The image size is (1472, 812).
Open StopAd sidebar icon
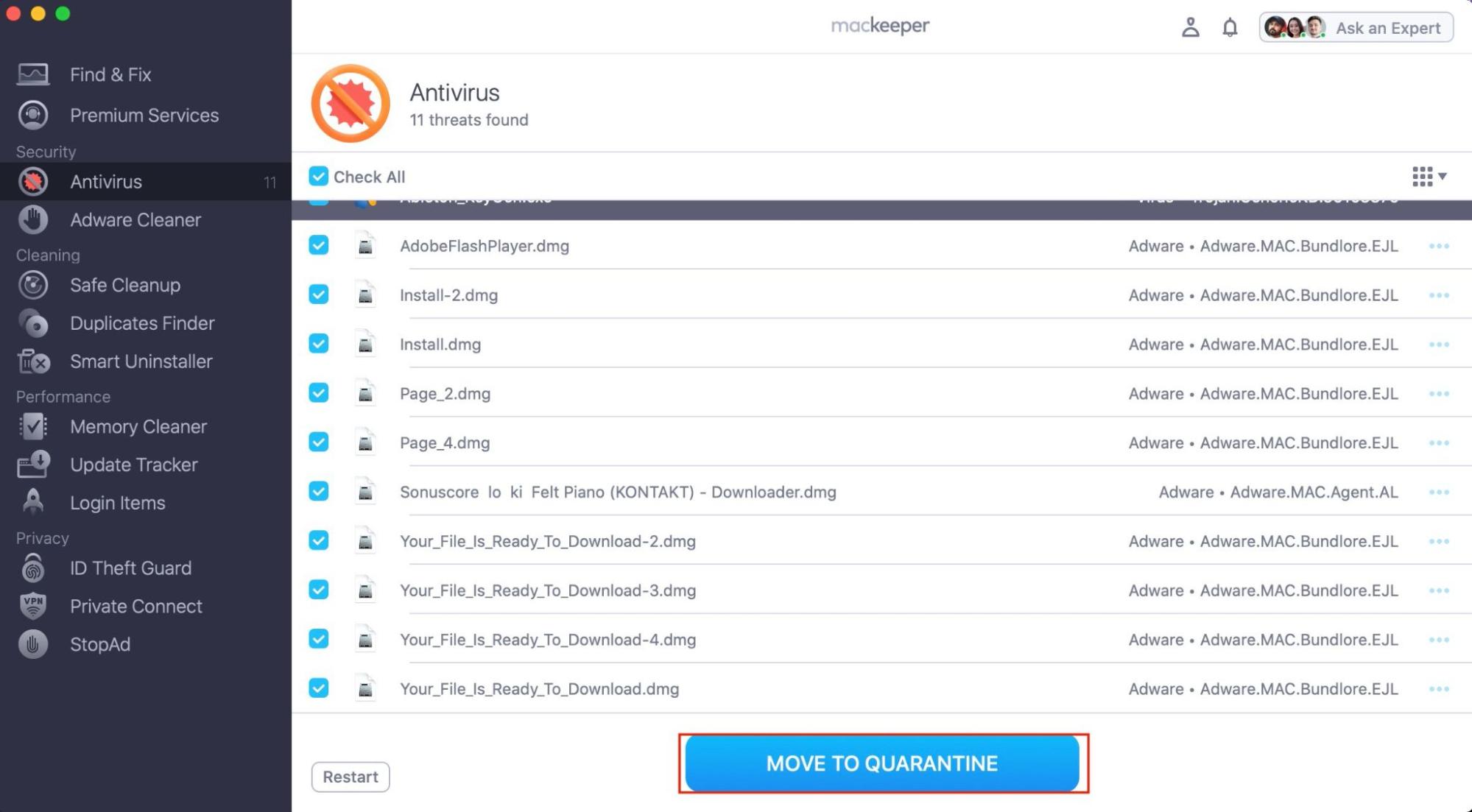33,644
